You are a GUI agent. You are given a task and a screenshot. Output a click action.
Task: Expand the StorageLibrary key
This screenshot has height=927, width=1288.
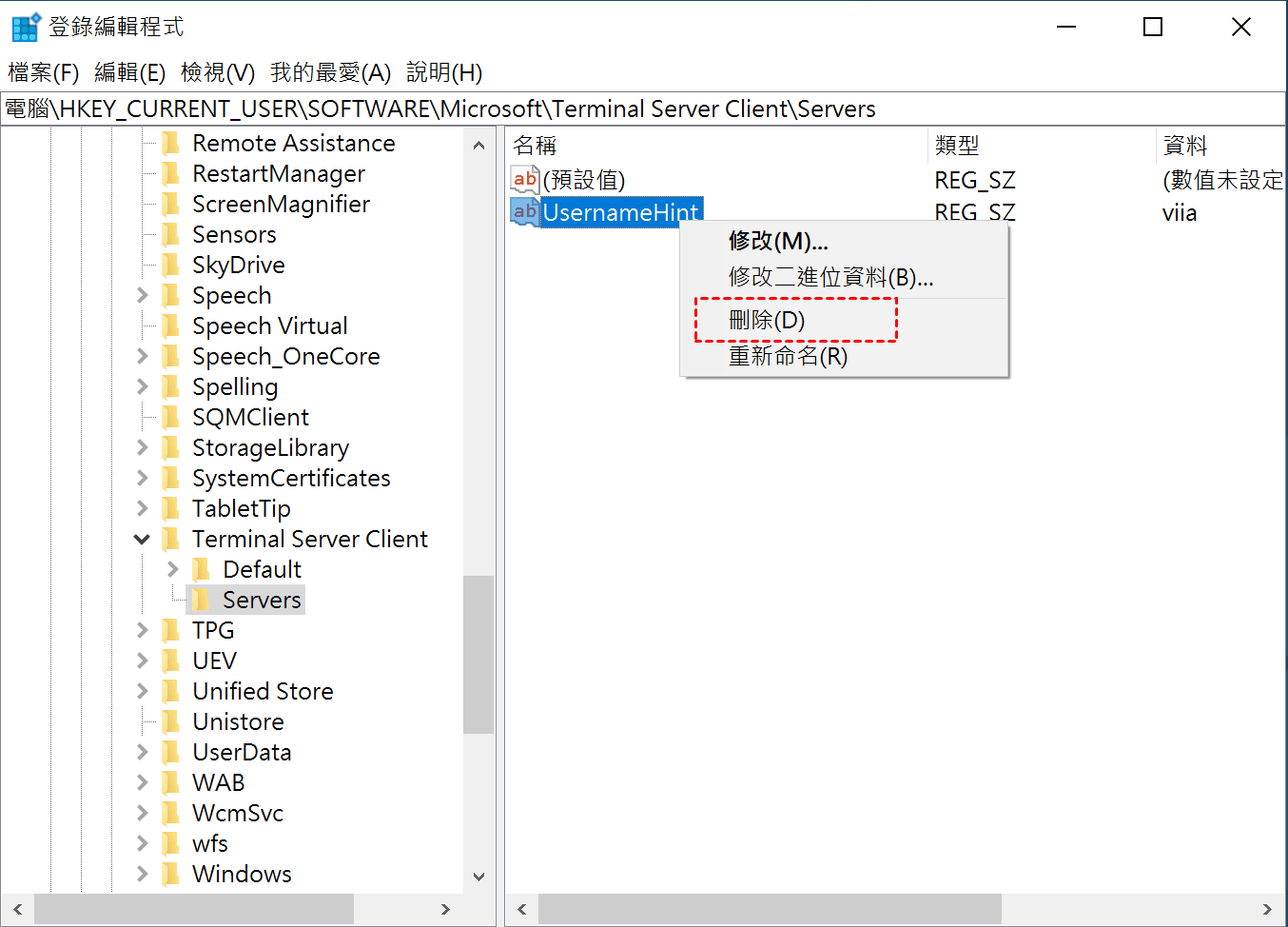click(x=143, y=447)
